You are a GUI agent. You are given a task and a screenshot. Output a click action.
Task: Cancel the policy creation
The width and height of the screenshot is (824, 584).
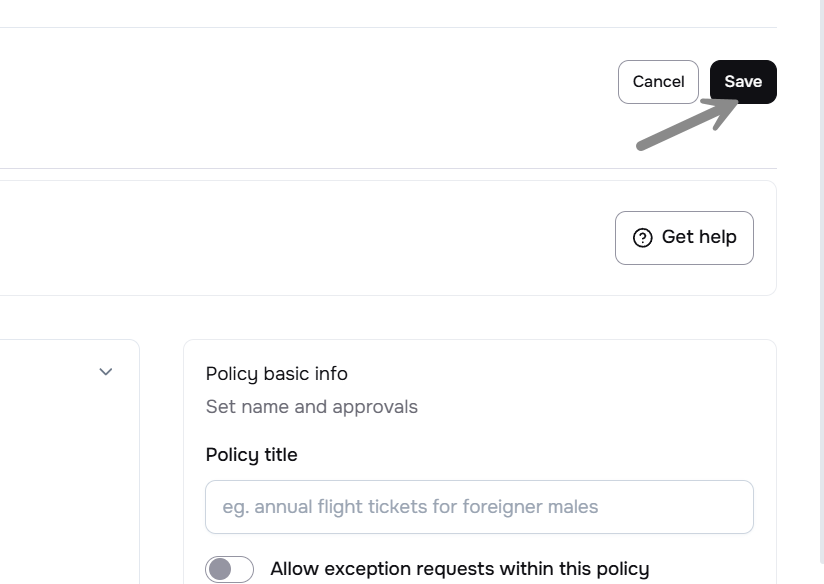(658, 82)
